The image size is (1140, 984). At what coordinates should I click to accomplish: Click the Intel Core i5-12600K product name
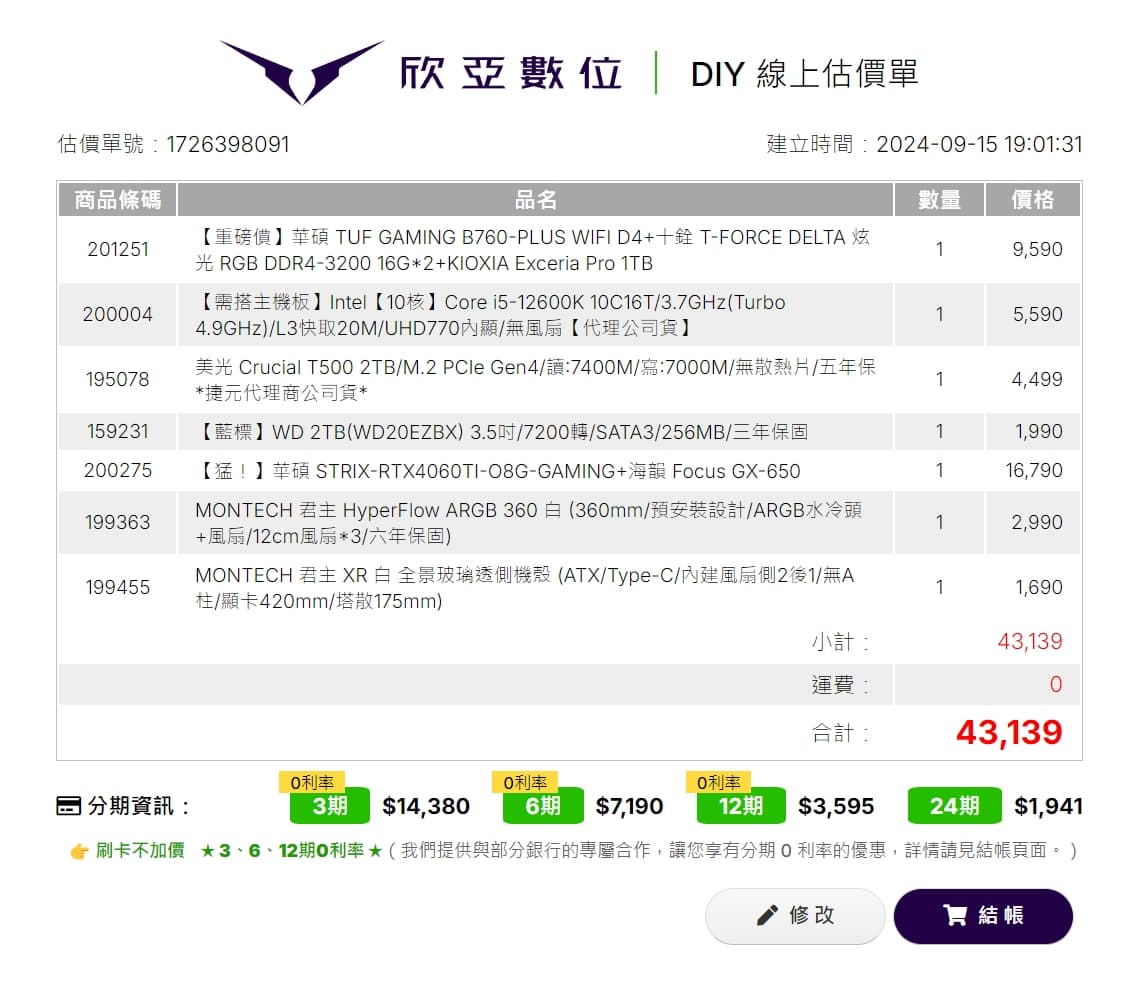tap(491, 315)
